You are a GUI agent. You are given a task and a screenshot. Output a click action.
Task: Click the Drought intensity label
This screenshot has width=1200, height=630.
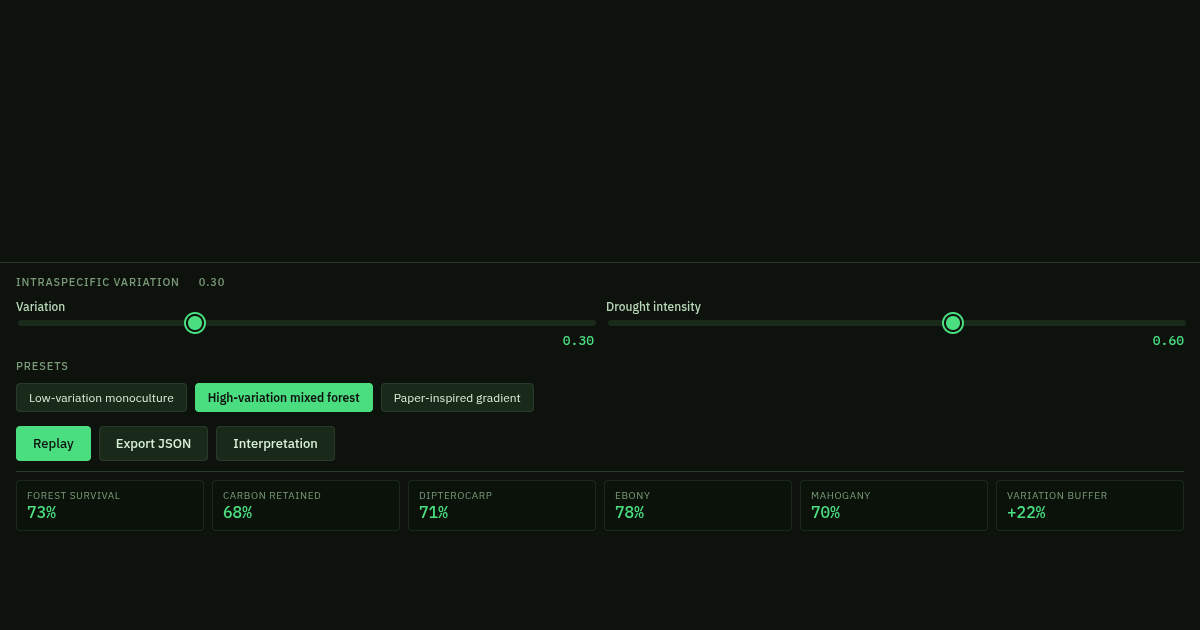click(653, 307)
